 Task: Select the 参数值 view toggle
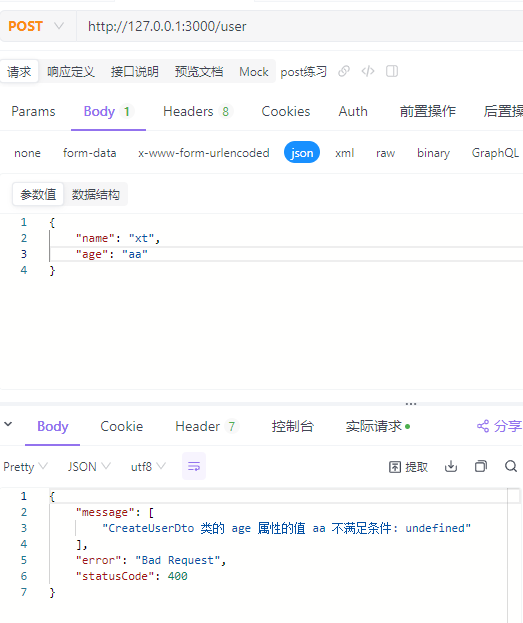38,194
